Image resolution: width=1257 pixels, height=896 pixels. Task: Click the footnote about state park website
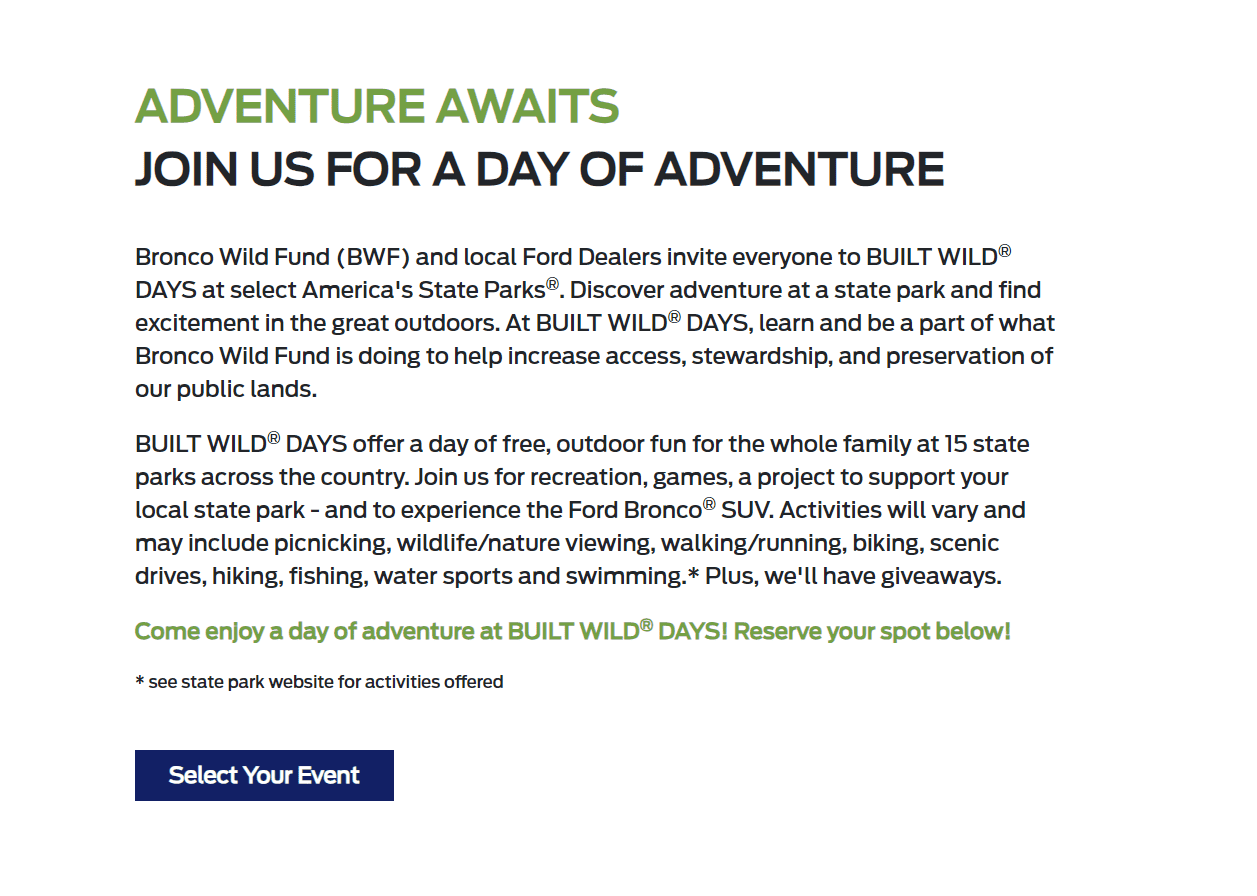click(319, 682)
